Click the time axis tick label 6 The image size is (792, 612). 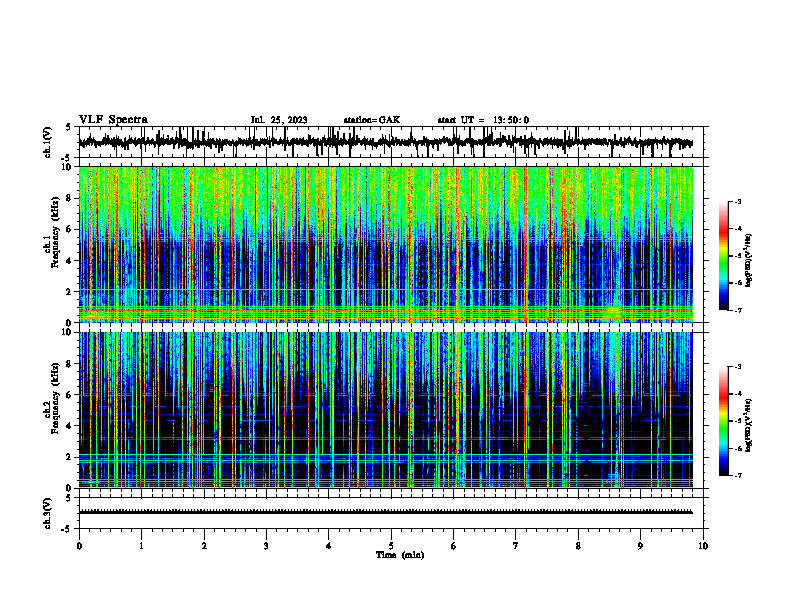click(x=453, y=546)
